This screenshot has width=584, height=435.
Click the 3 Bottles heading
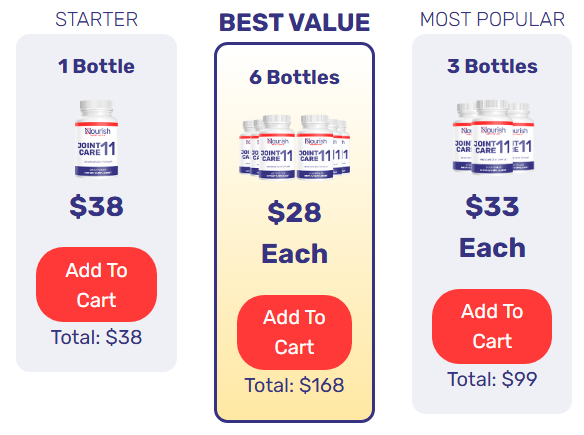point(492,66)
